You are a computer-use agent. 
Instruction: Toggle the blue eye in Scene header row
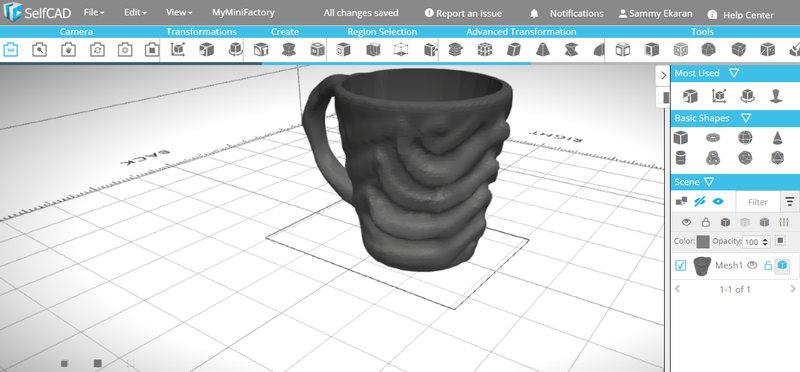tap(718, 202)
